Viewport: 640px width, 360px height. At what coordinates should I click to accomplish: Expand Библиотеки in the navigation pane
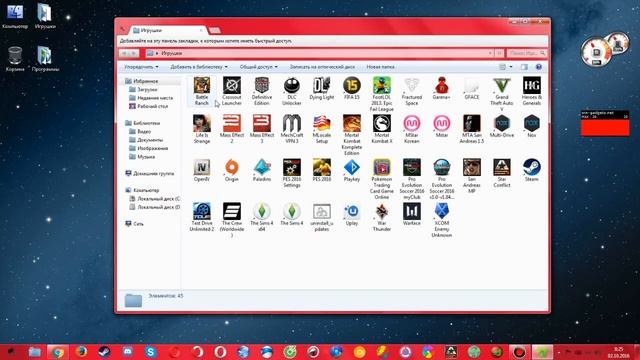142,123
